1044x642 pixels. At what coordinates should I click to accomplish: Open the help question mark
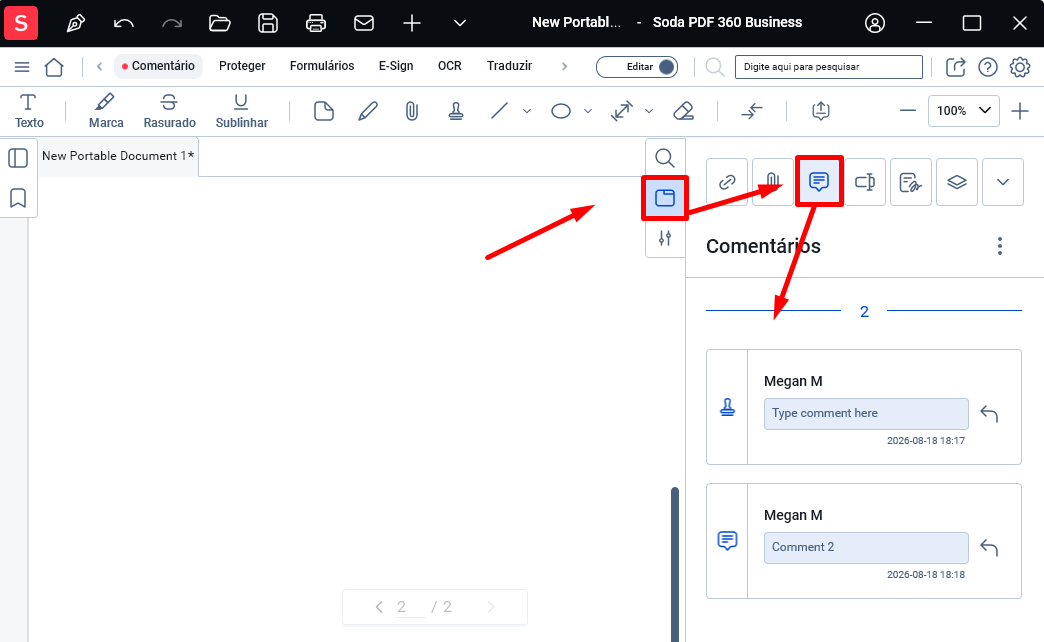click(x=987, y=67)
